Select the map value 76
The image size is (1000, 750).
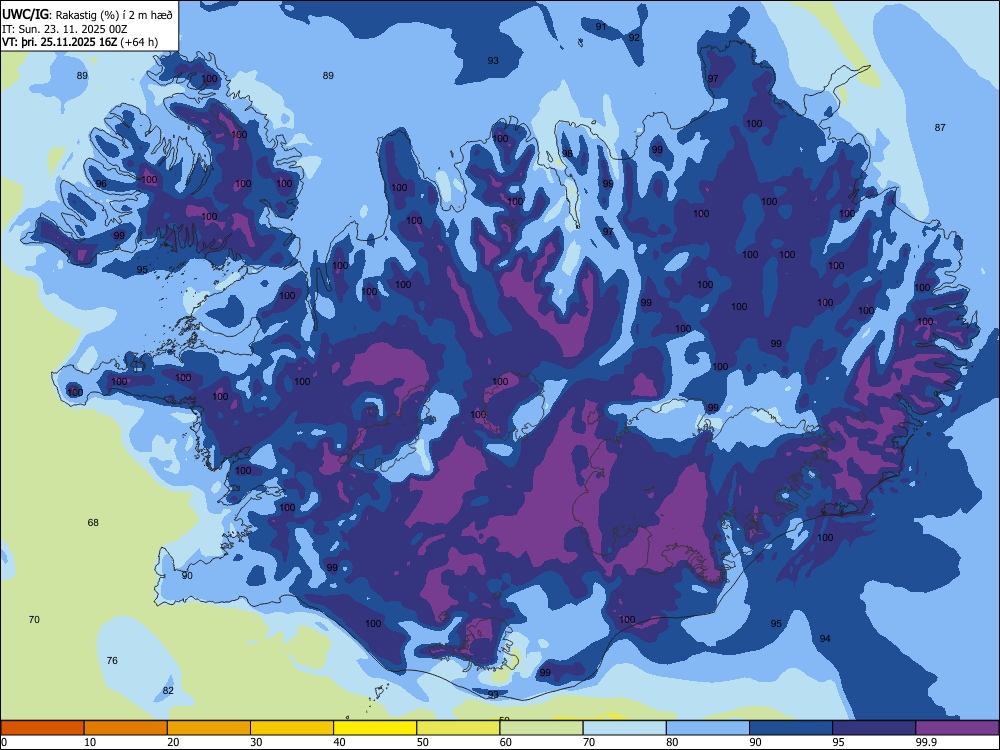coord(112,661)
